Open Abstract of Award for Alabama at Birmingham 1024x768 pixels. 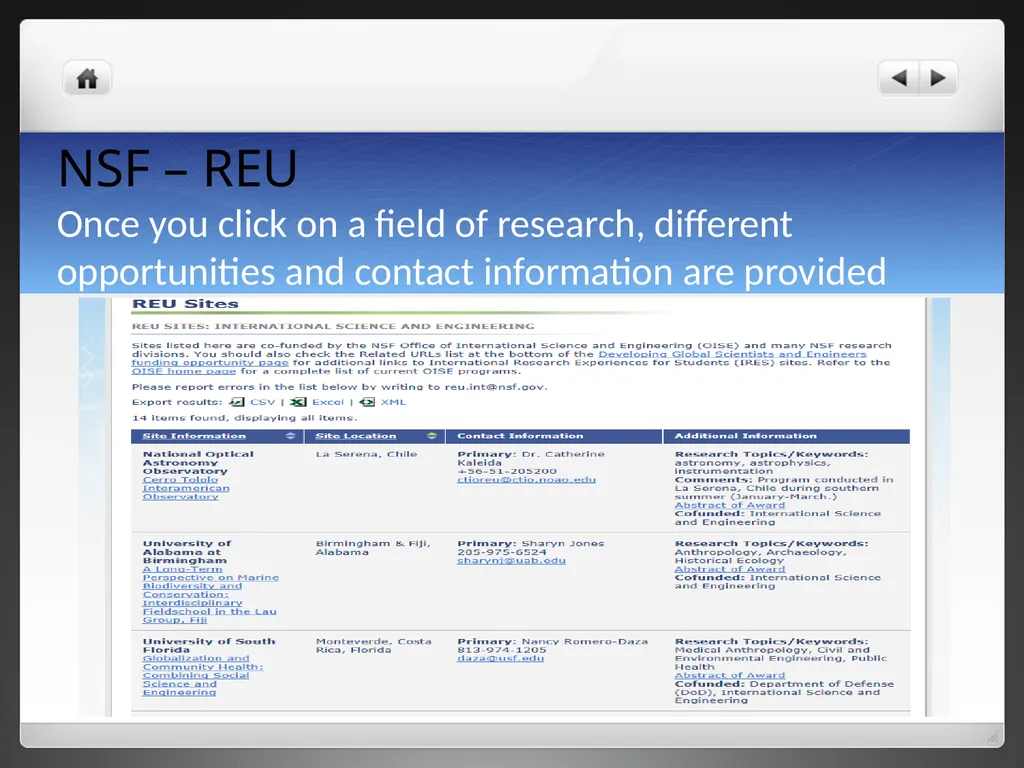[729, 569]
